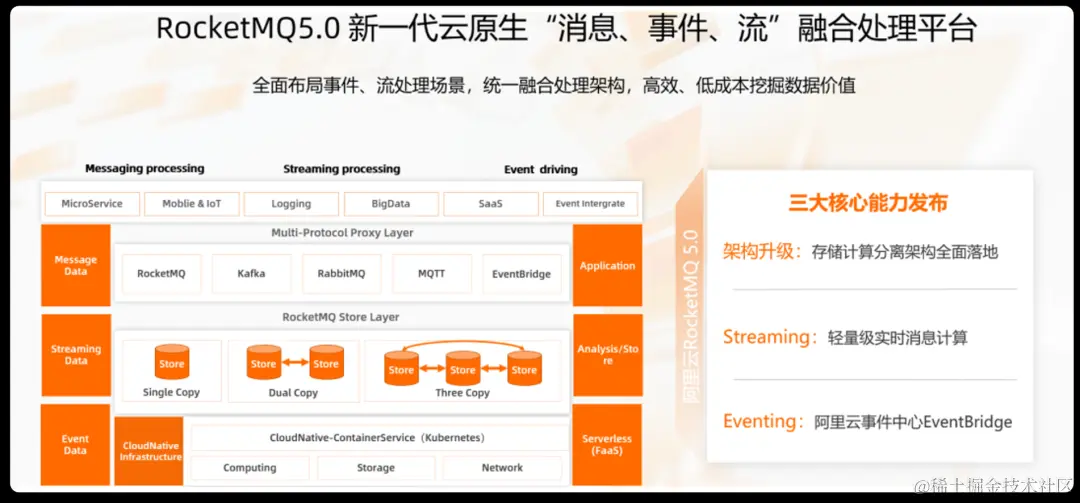Select the RocketMQ protocol box

(x=161, y=274)
